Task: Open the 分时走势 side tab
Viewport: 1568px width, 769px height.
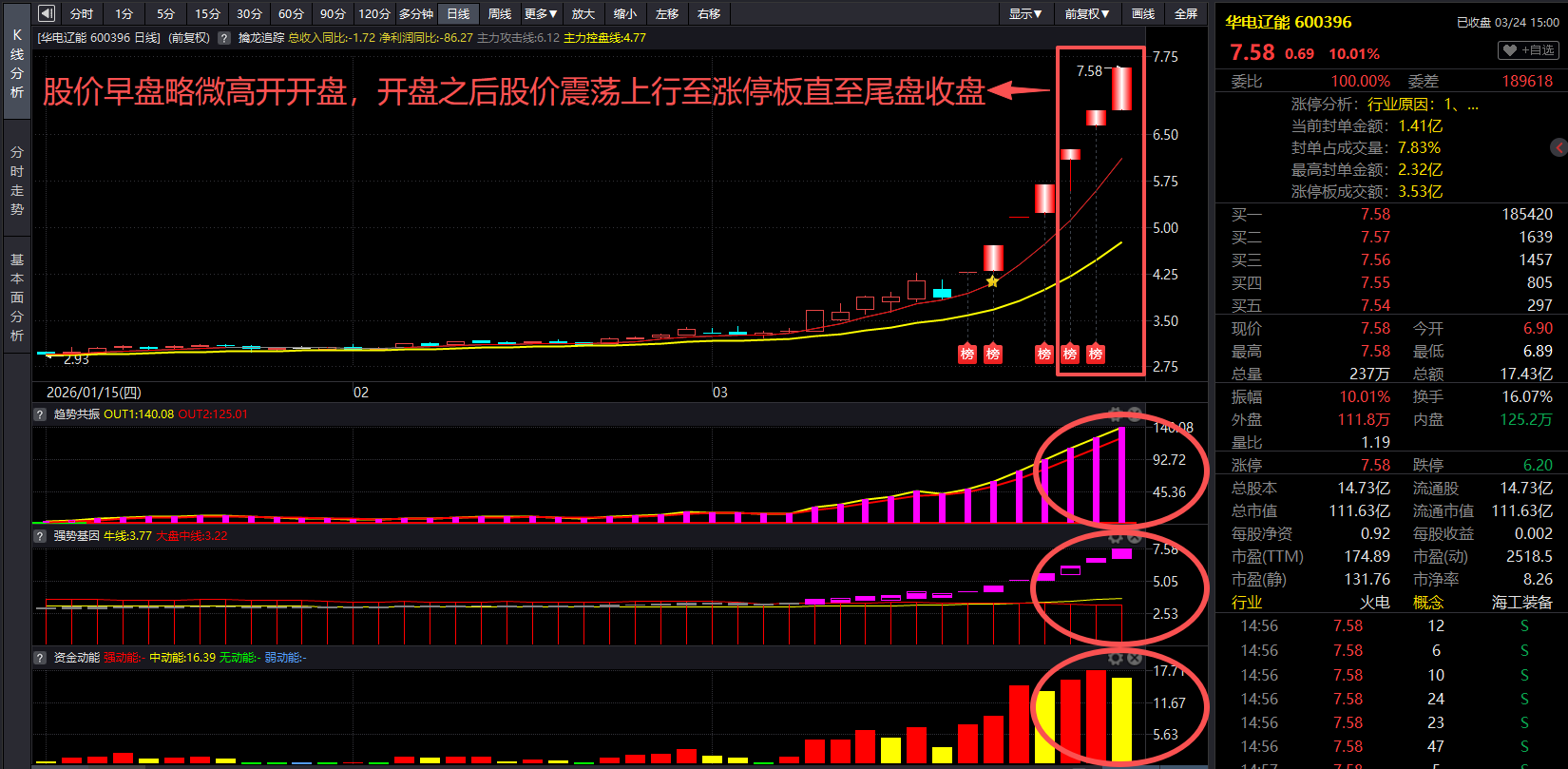Action: click(17, 181)
